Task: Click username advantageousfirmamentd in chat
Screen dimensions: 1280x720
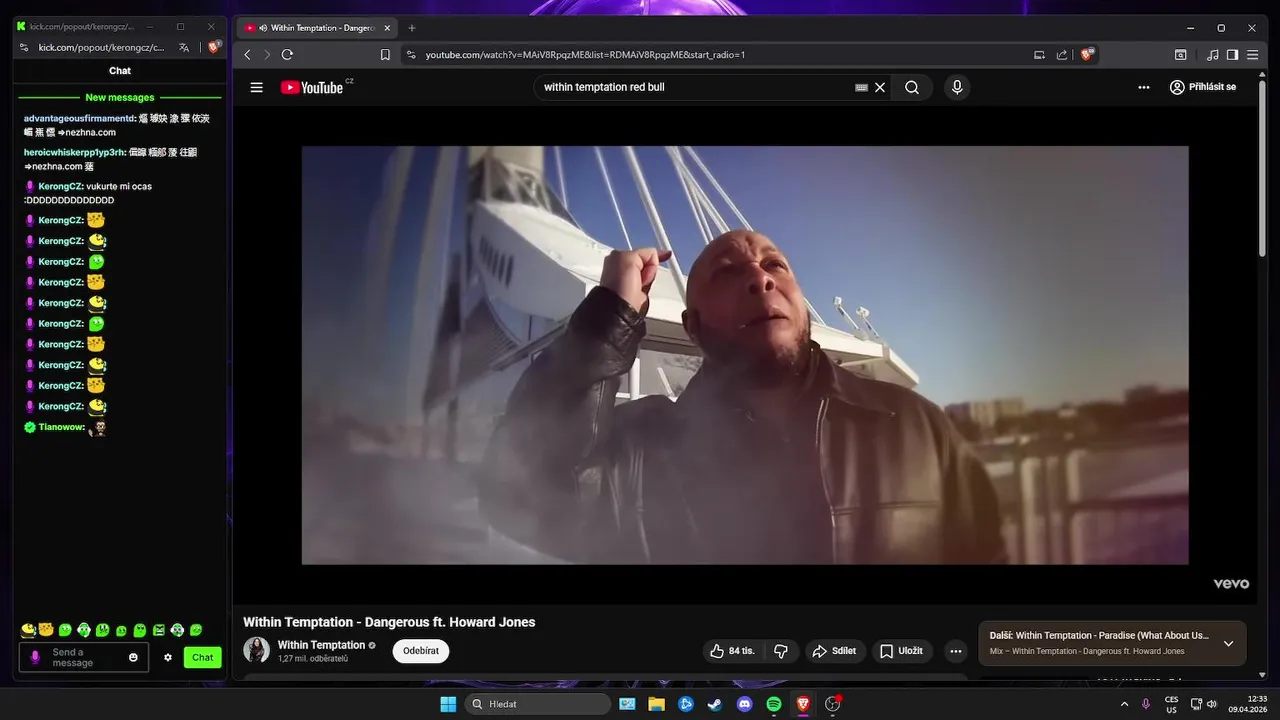Action: point(79,118)
